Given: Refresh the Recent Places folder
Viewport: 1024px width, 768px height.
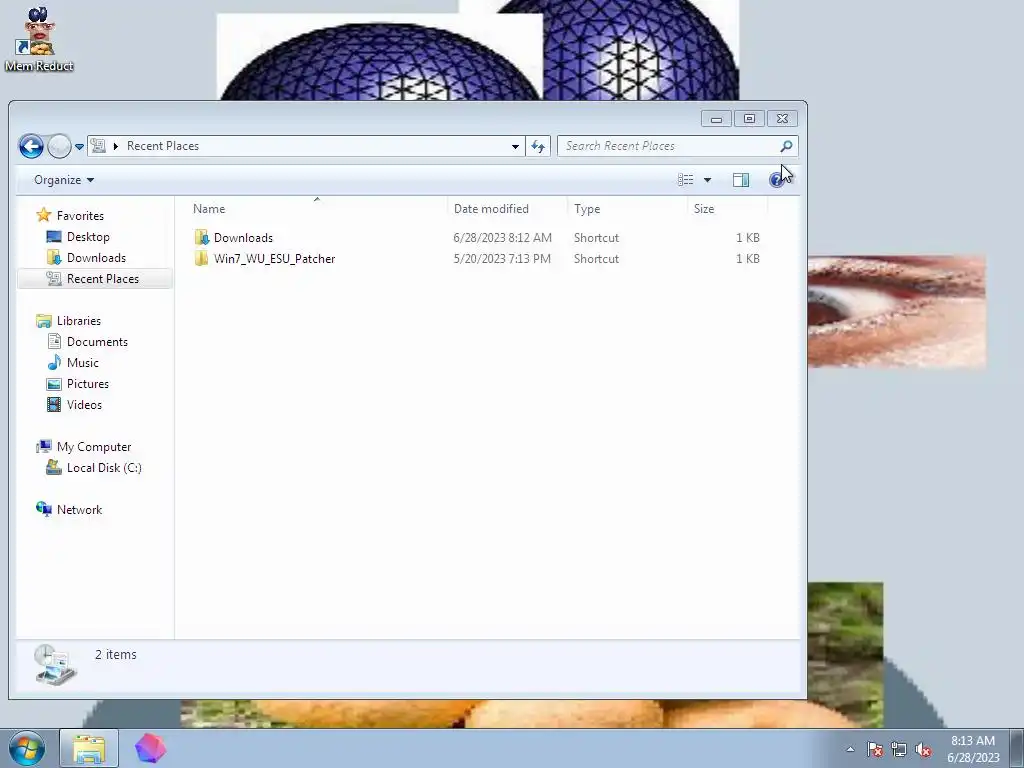Looking at the screenshot, I should tap(538, 146).
